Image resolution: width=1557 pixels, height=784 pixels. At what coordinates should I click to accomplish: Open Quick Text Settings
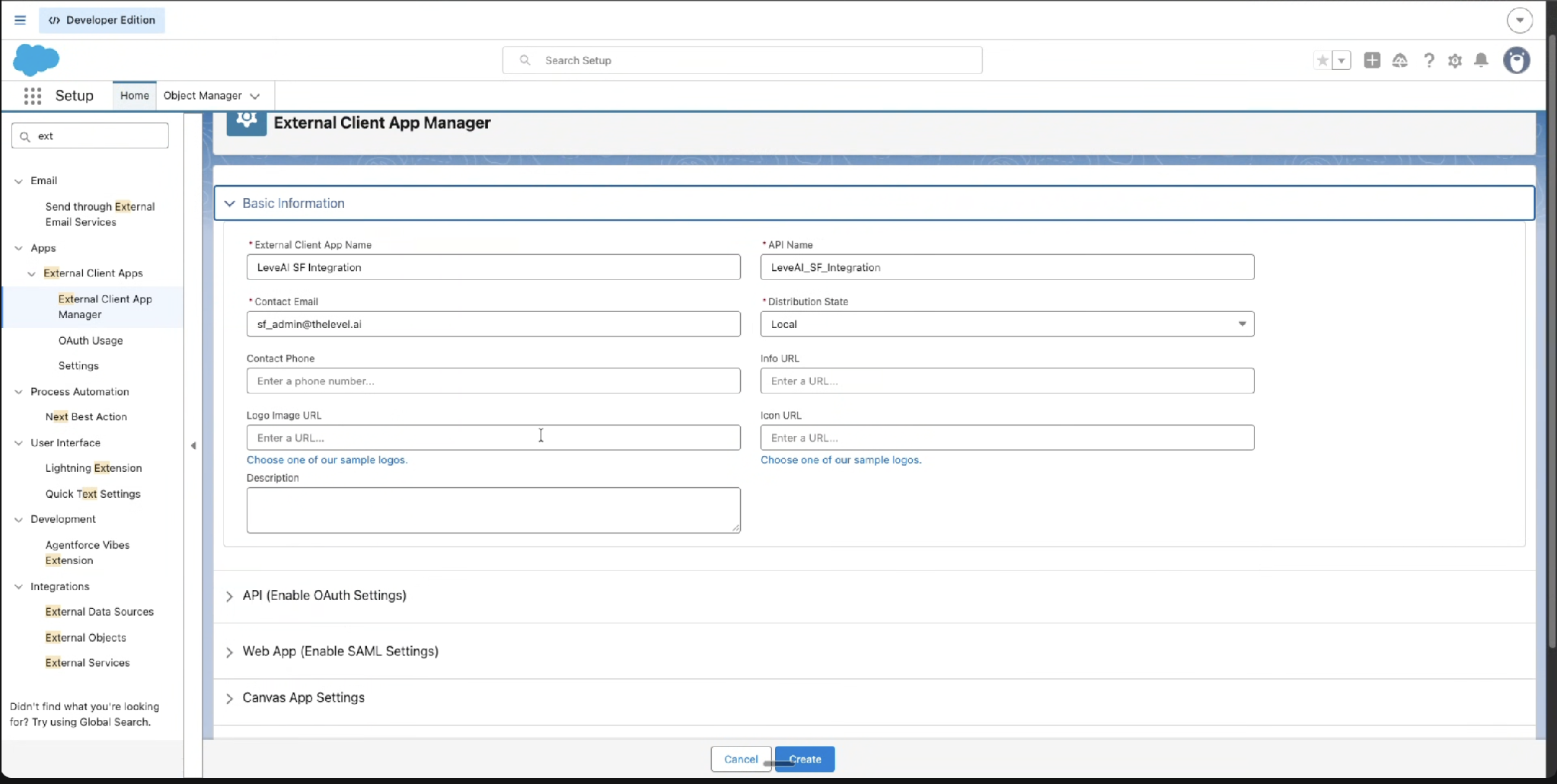click(x=93, y=494)
